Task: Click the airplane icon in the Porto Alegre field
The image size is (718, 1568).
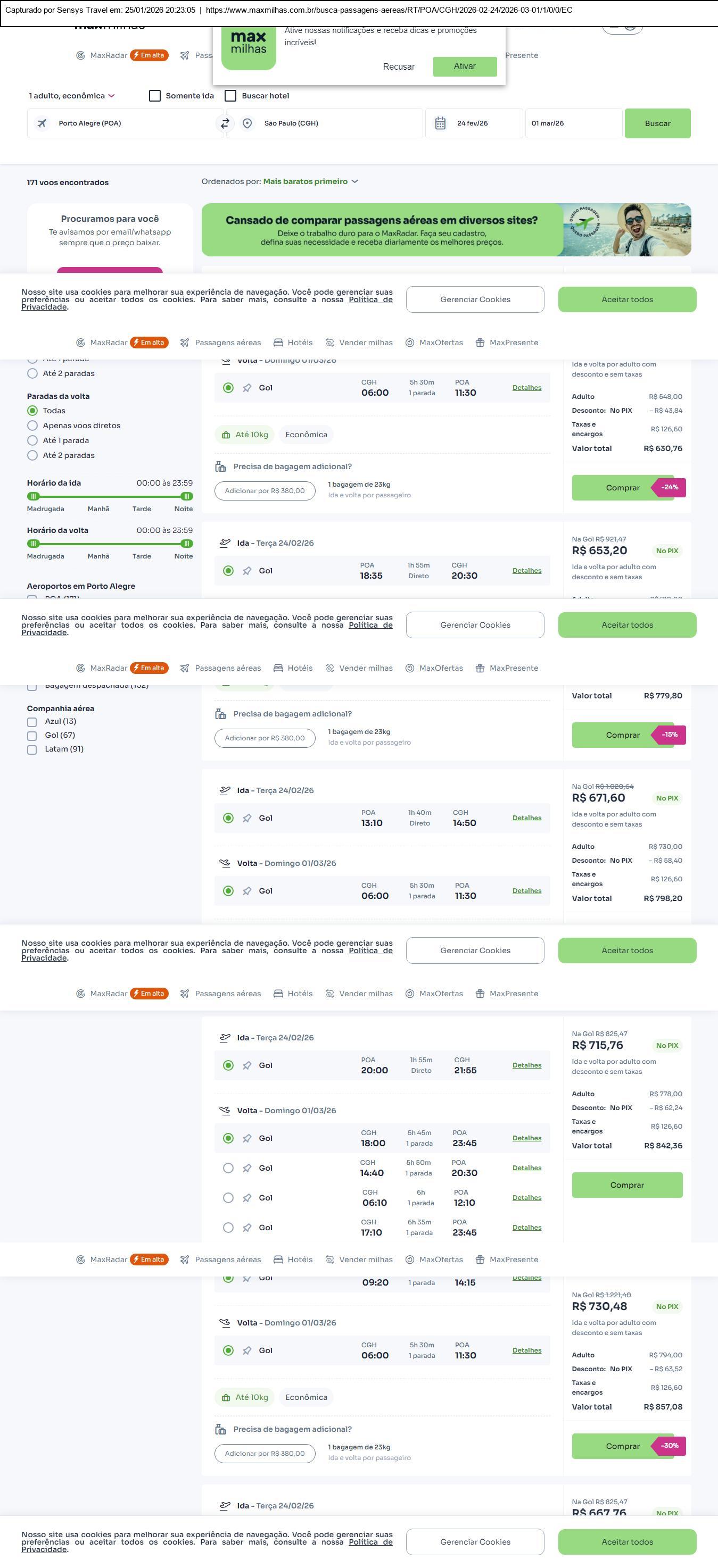Action: coord(42,123)
